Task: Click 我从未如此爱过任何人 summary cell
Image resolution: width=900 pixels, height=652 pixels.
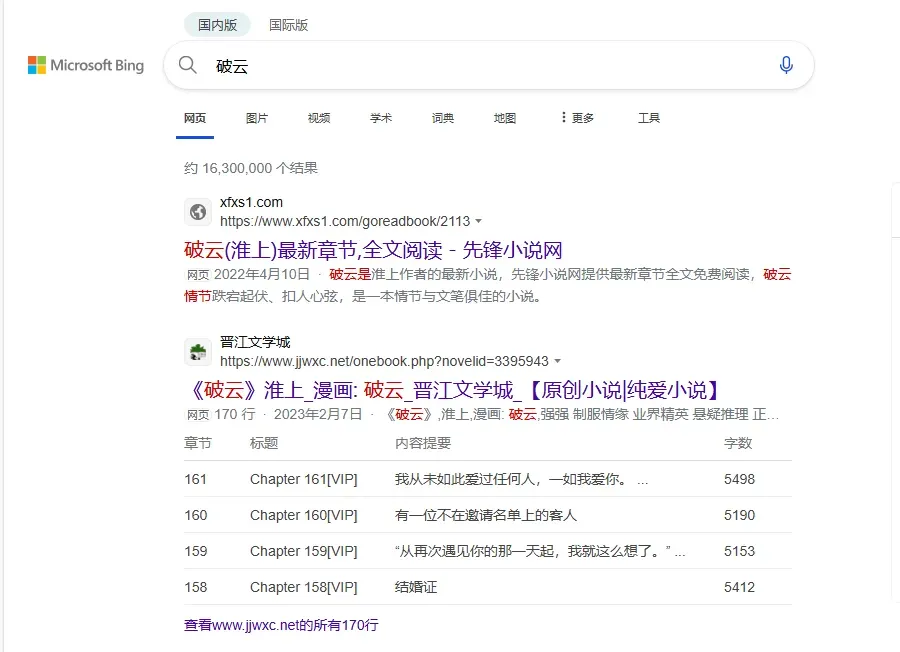Action: coord(522,479)
